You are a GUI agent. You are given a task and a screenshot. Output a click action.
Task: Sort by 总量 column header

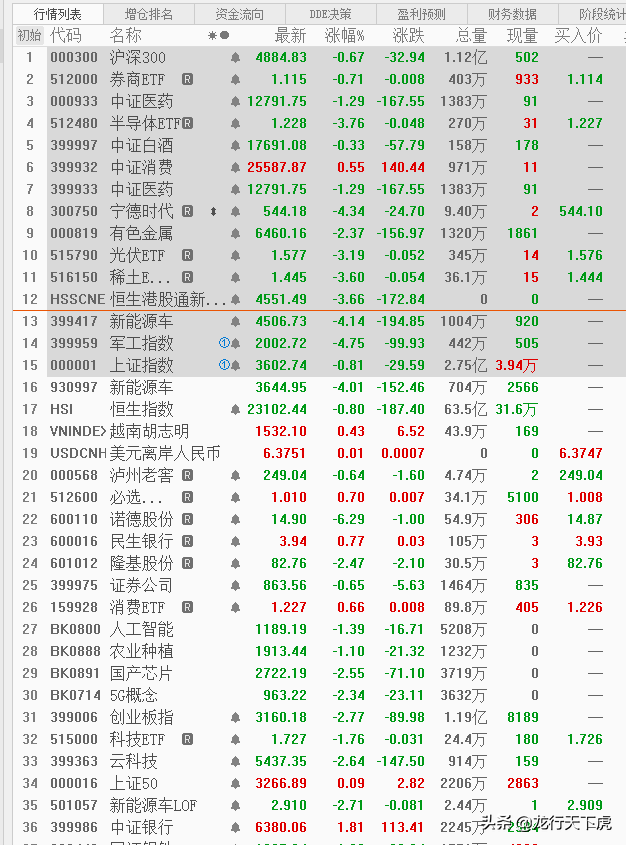pos(471,36)
